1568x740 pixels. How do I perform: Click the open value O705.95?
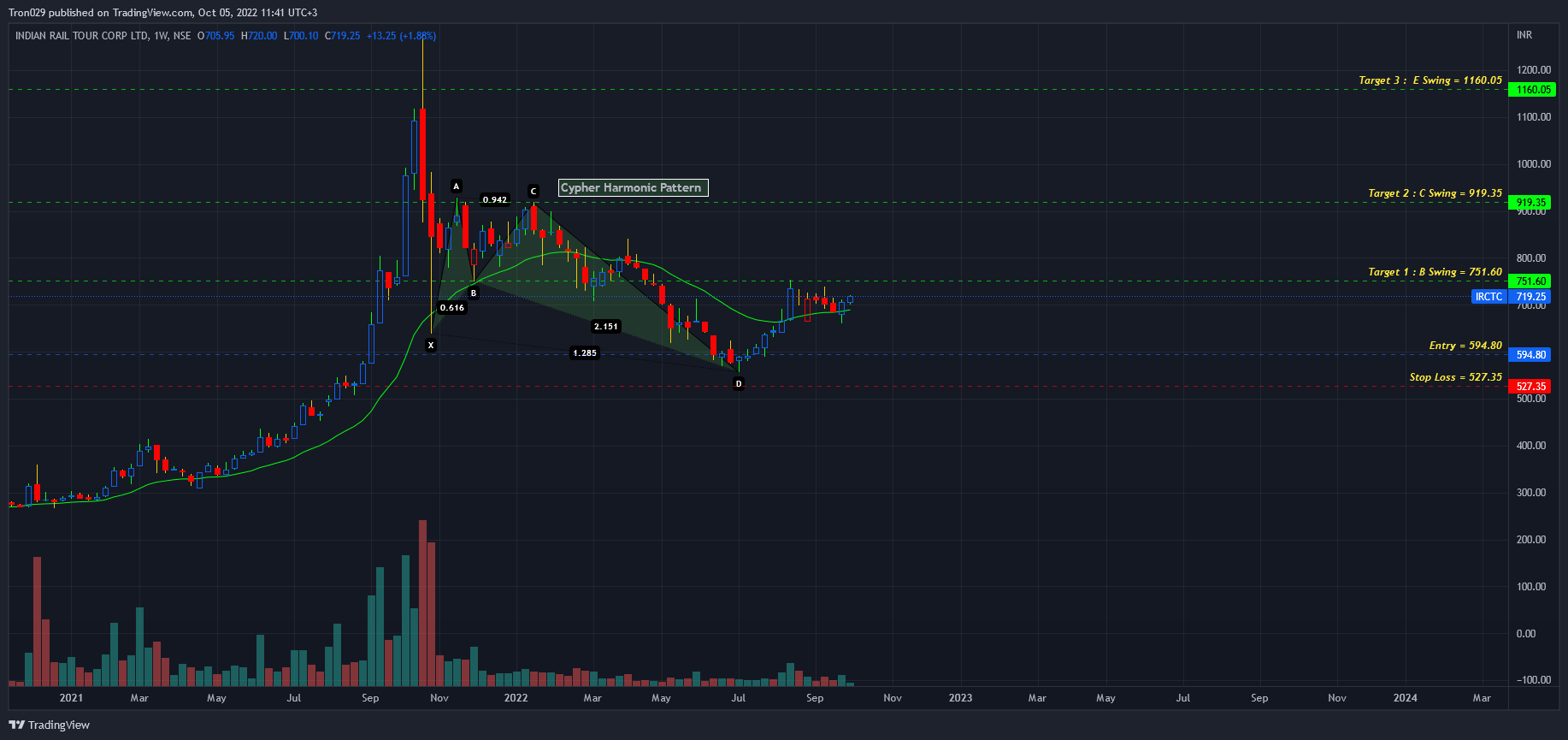click(x=216, y=36)
